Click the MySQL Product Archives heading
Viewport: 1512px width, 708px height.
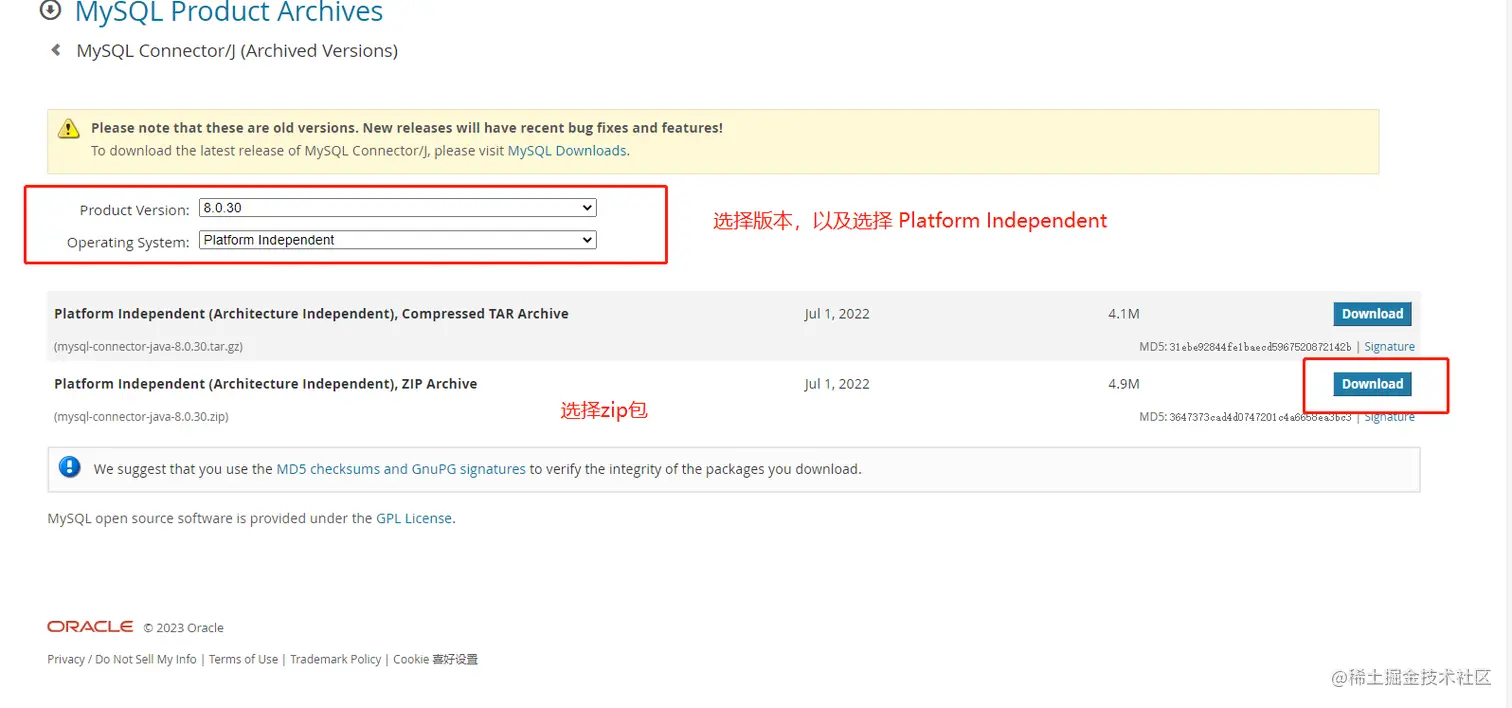pos(229,12)
